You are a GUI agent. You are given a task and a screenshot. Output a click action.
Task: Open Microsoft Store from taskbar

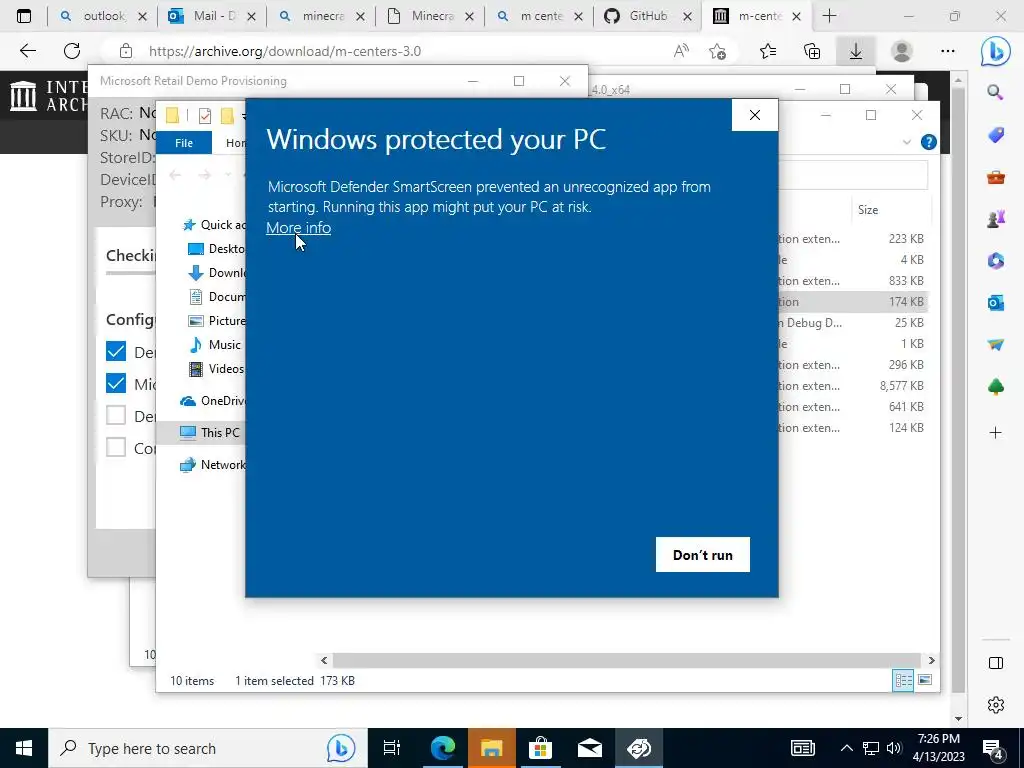[x=540, y=748]
